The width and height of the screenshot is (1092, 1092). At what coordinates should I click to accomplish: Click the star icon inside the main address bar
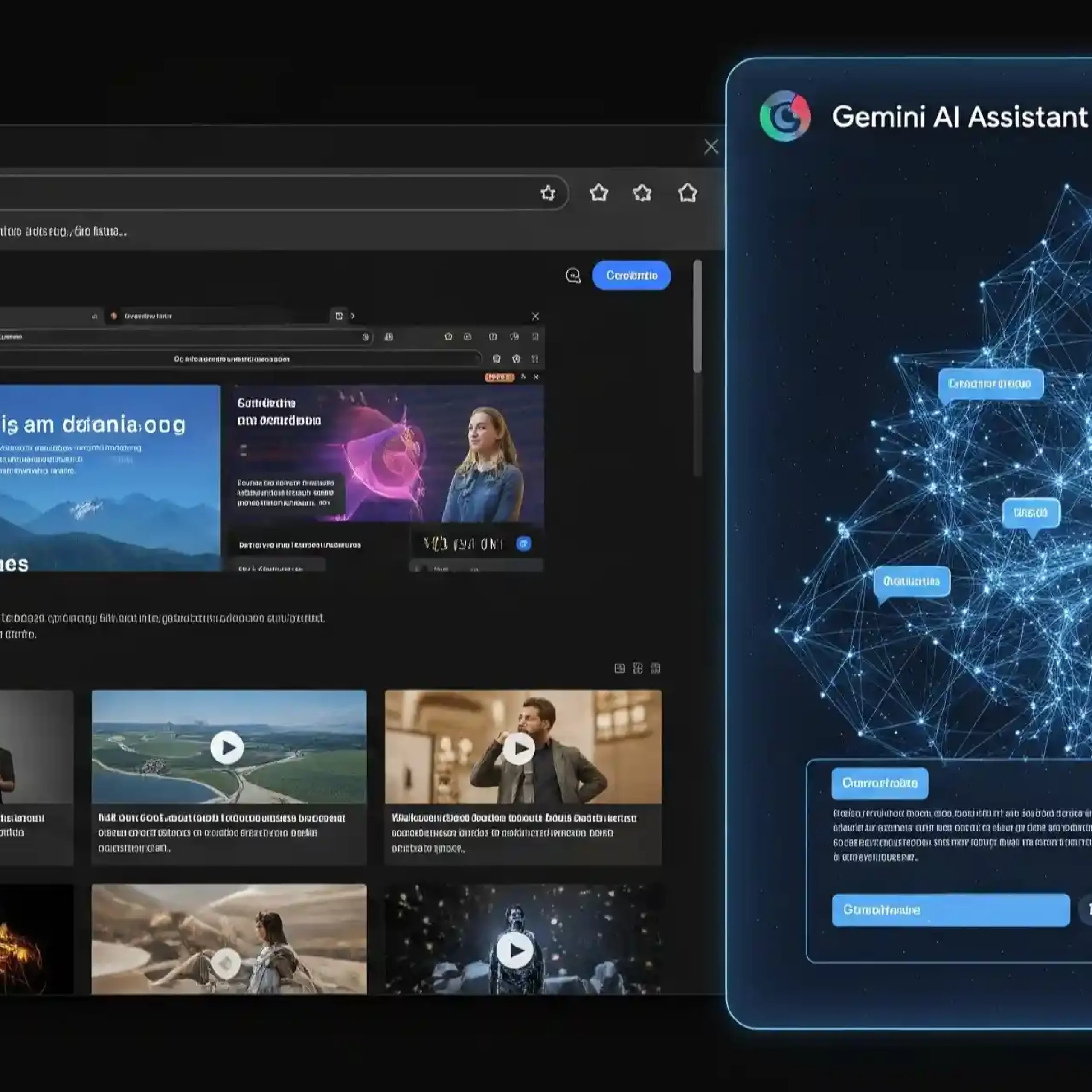click(x=548, y=193)
